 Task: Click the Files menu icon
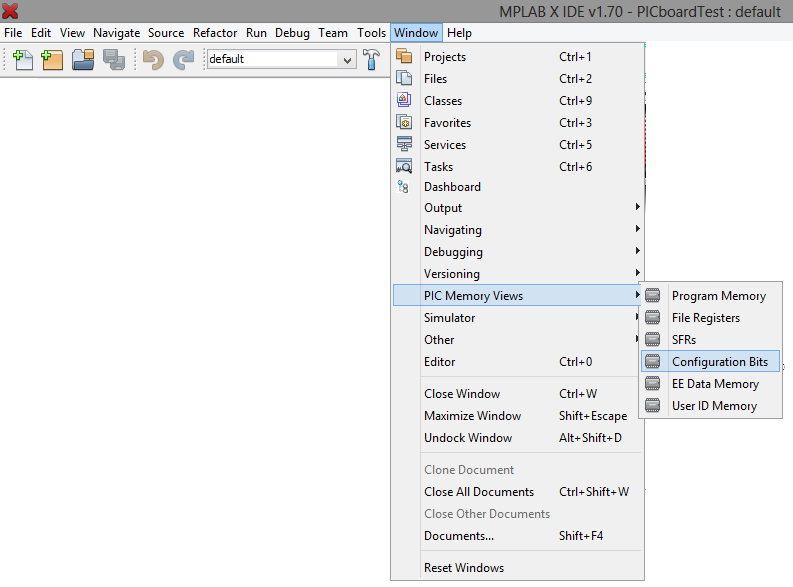tap(404, 78)
